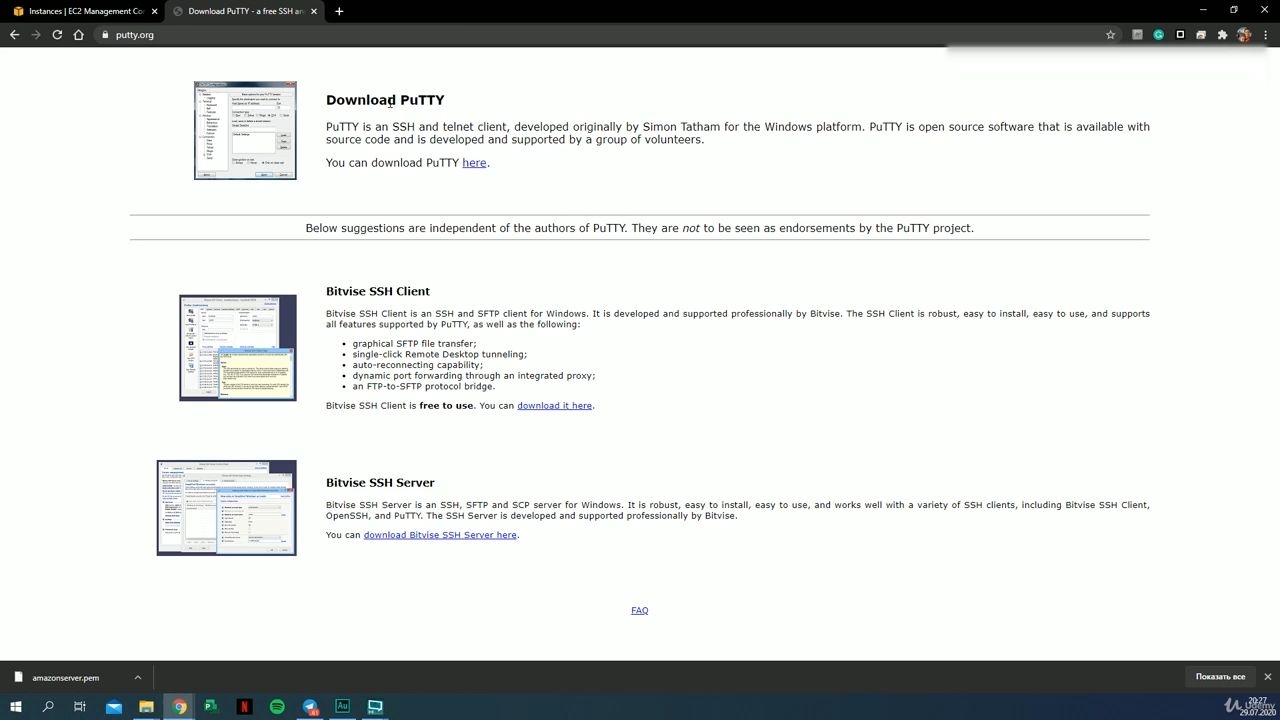This screenshot has height=720, width=1280.
Task: Click the black square extension icon
Action: click(x=1180, y=35)
